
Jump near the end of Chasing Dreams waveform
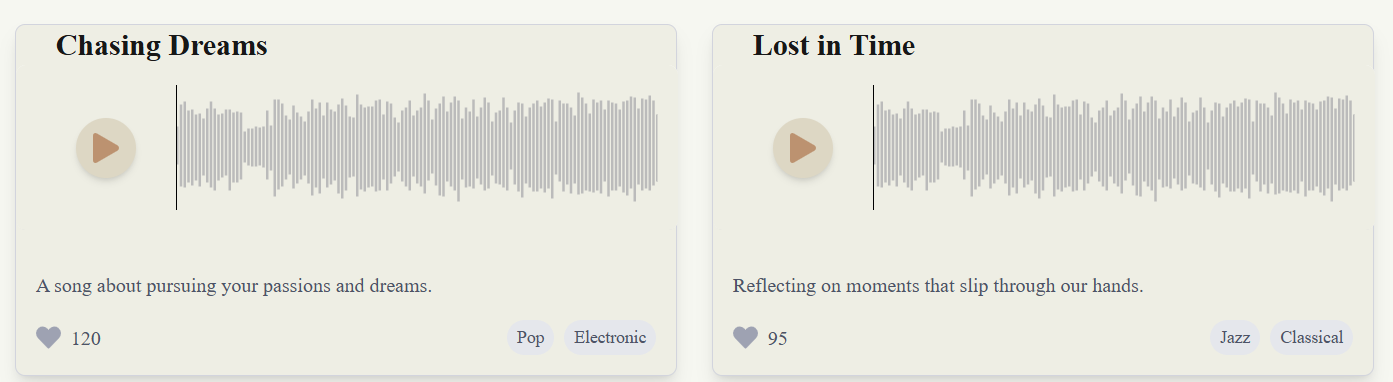645,147
